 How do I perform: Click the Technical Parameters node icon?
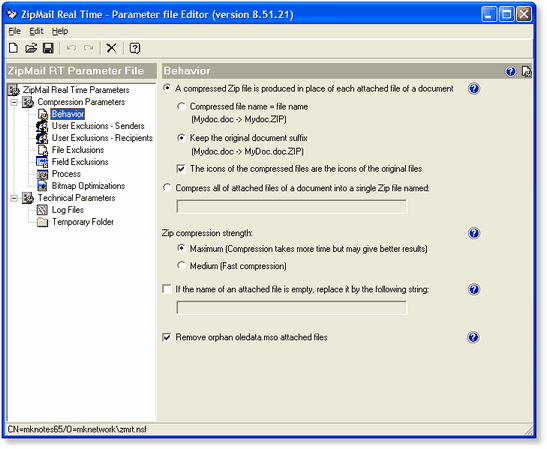pyautogui.click(x=28, y=198)
